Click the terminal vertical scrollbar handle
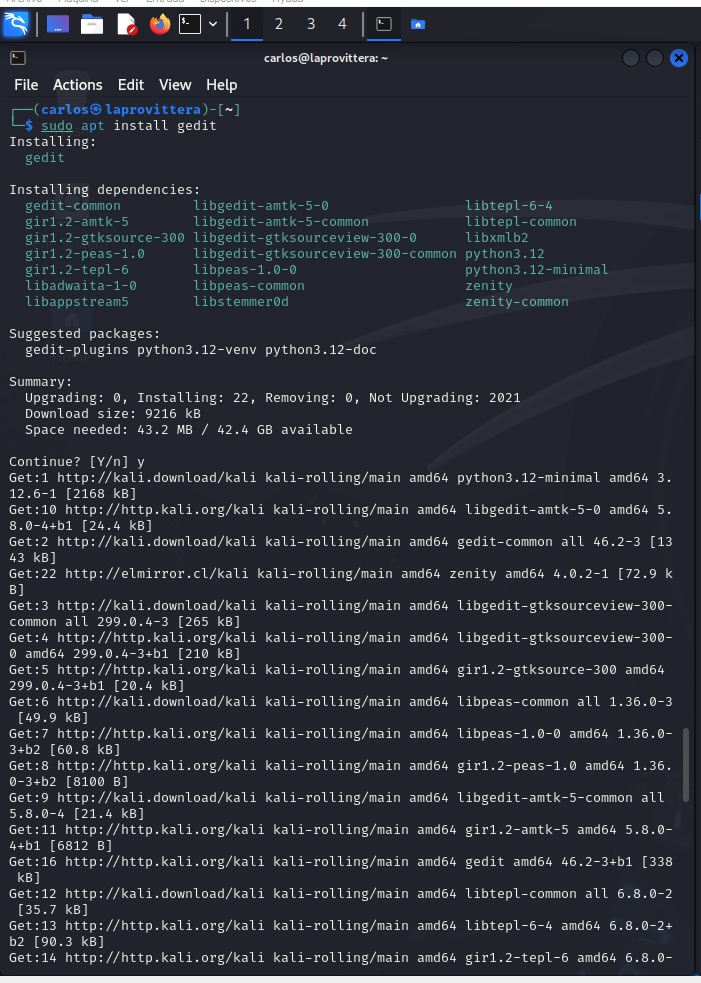Screen dimensions: 701x983 click(x=686, y=765)
